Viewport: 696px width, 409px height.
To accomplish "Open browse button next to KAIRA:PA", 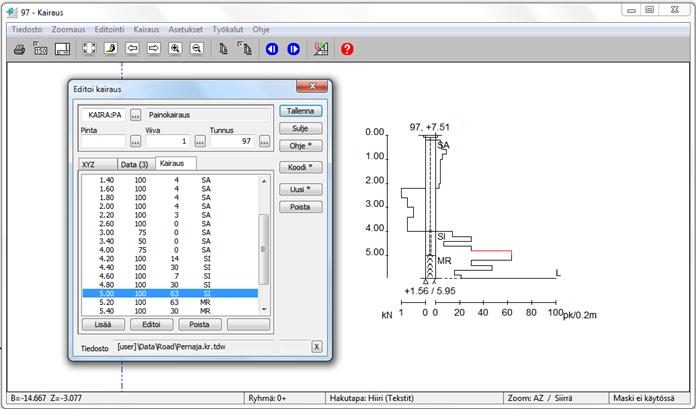I will click(x=135, y=115).
